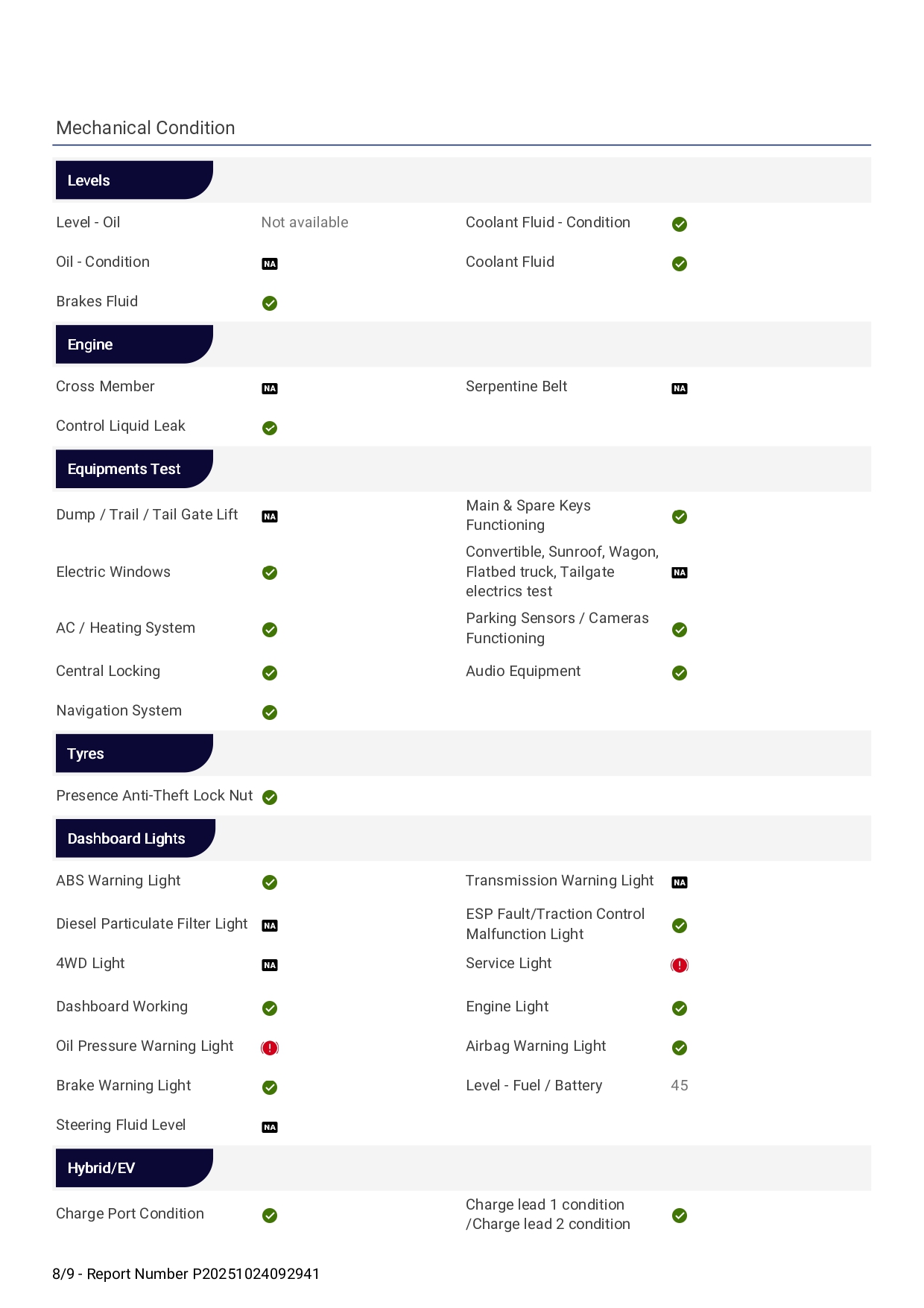Click the Charge Port Condition check icon
The width and height of the screenshot is (924, 1308).
tap(270, 1216)
